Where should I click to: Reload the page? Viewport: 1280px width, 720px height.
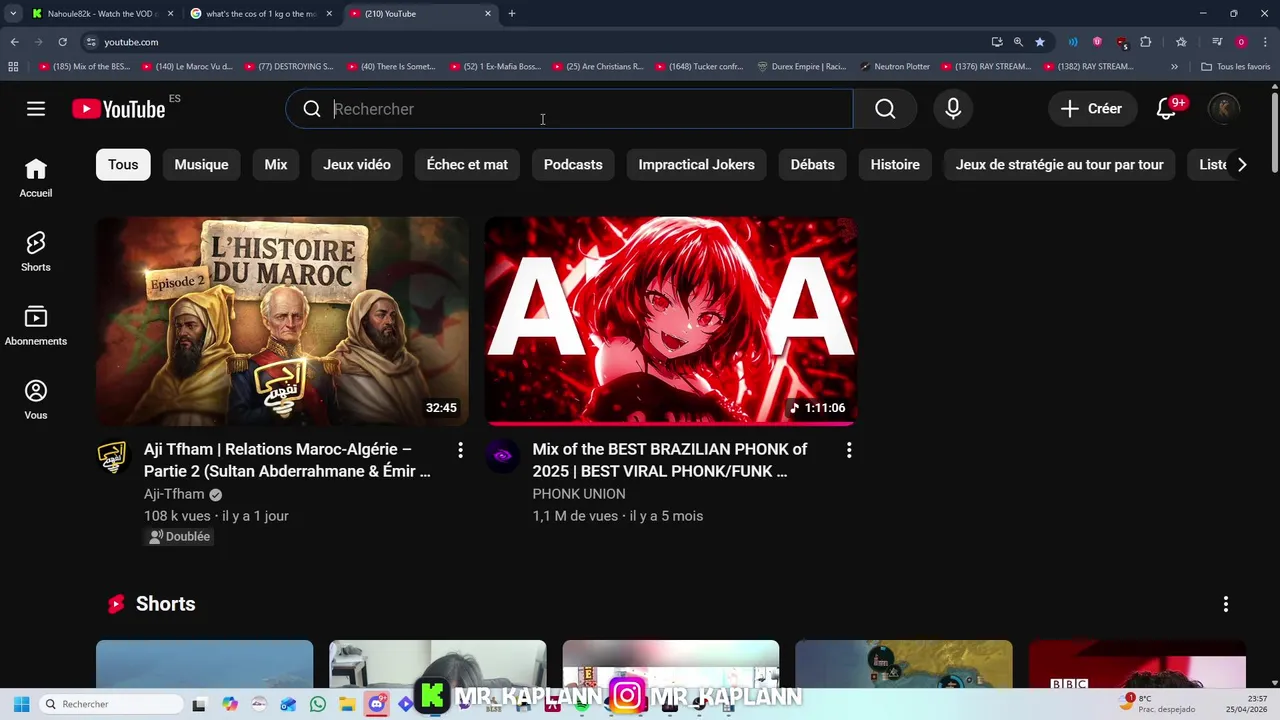[62, 42]
